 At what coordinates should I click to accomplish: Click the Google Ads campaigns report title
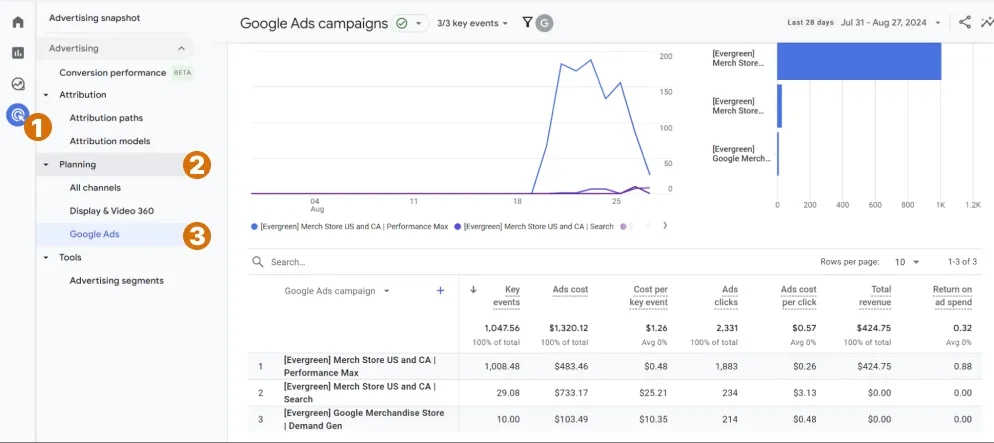point(314,23)
